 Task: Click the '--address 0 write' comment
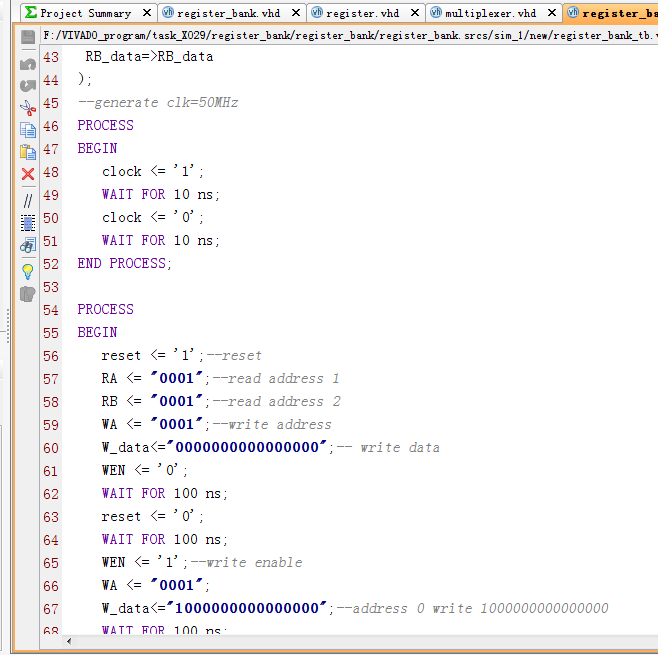[473, 608]
